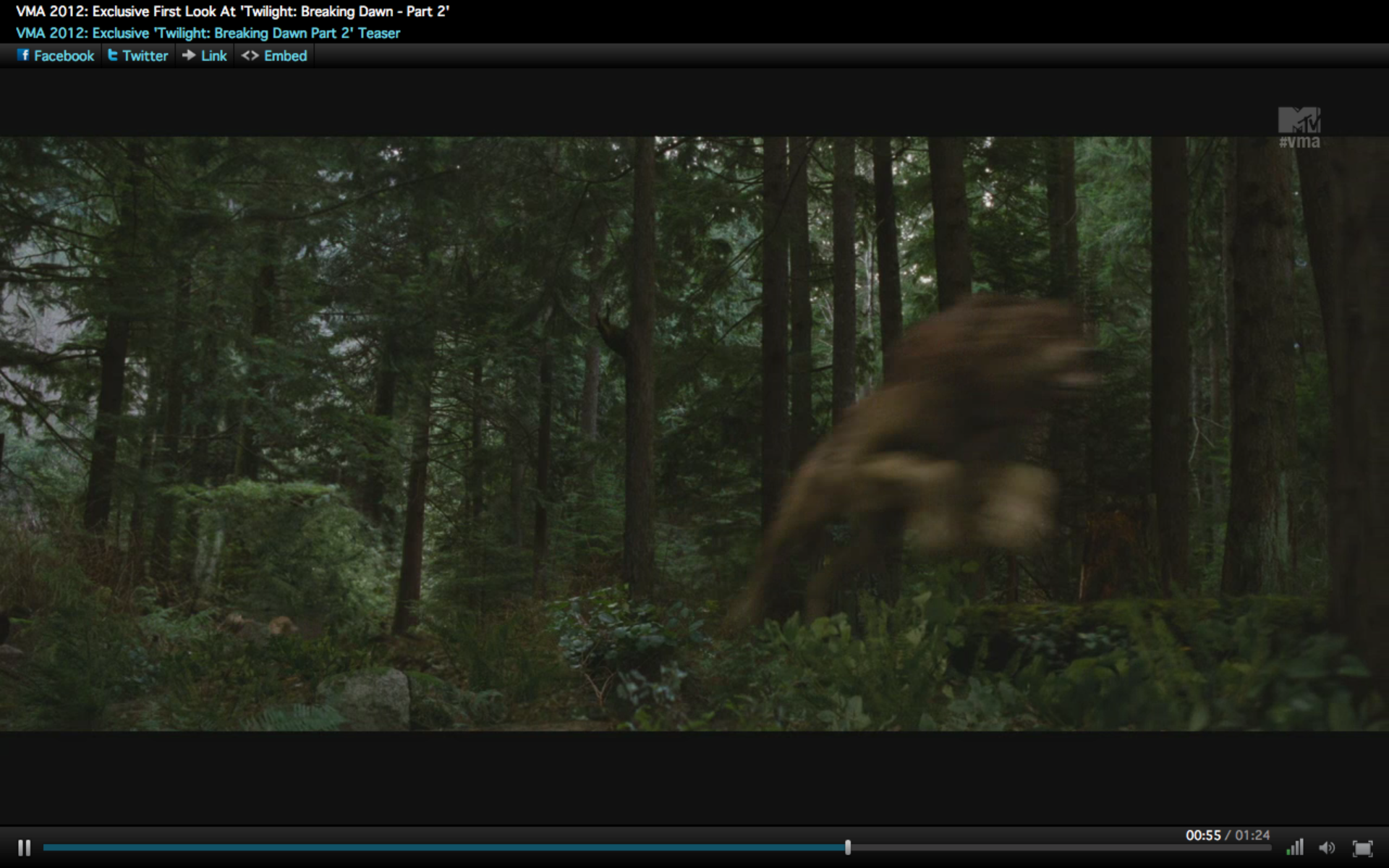1389x868 pixels.
Task: Click the Facebook 'f' logo icon
Action: 24,55
